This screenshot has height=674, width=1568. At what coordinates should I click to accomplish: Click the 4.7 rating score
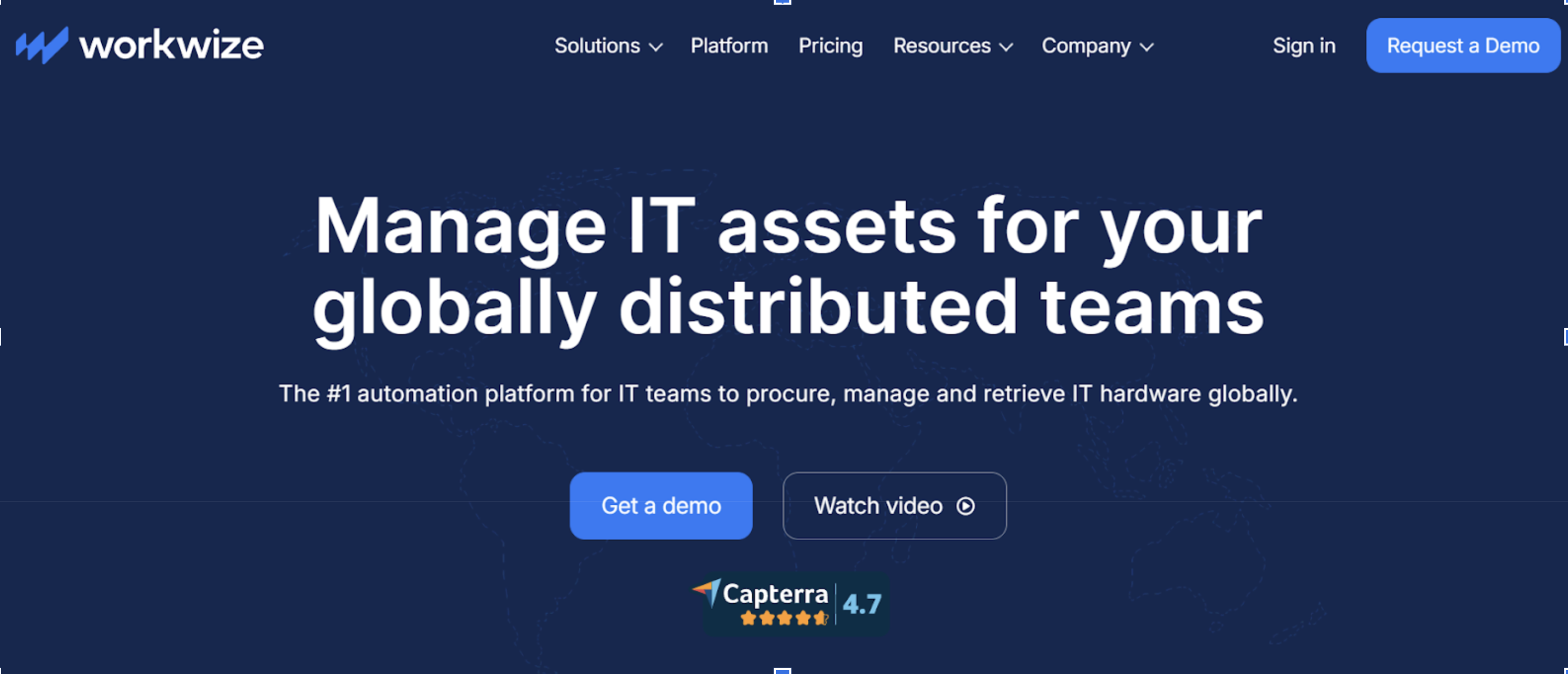pos(861,603)
